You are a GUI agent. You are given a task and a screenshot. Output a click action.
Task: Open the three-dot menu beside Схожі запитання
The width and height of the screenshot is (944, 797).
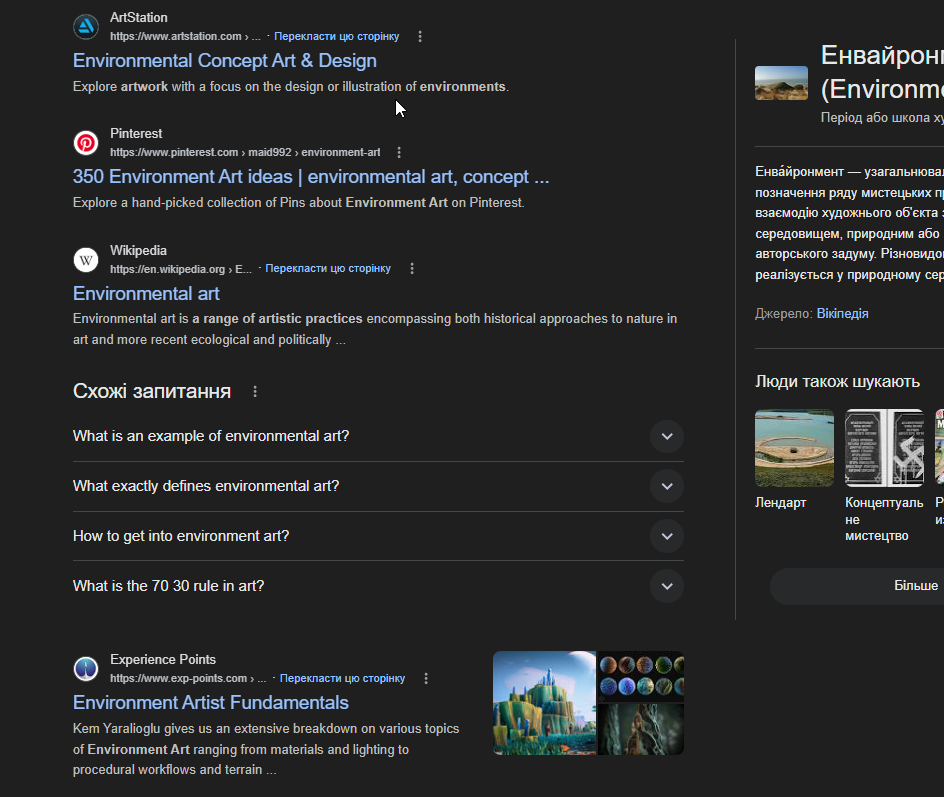[255, 392]
